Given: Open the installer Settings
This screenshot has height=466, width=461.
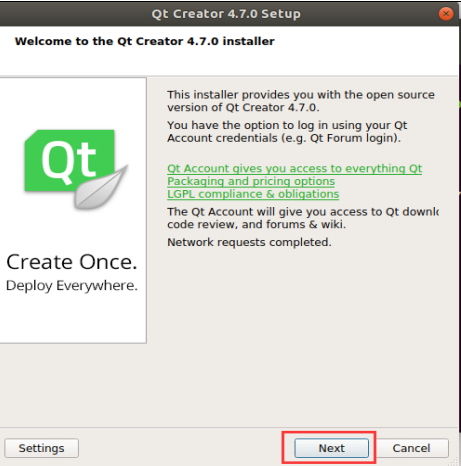Looking at the screenshot, I should click(41, 448).
